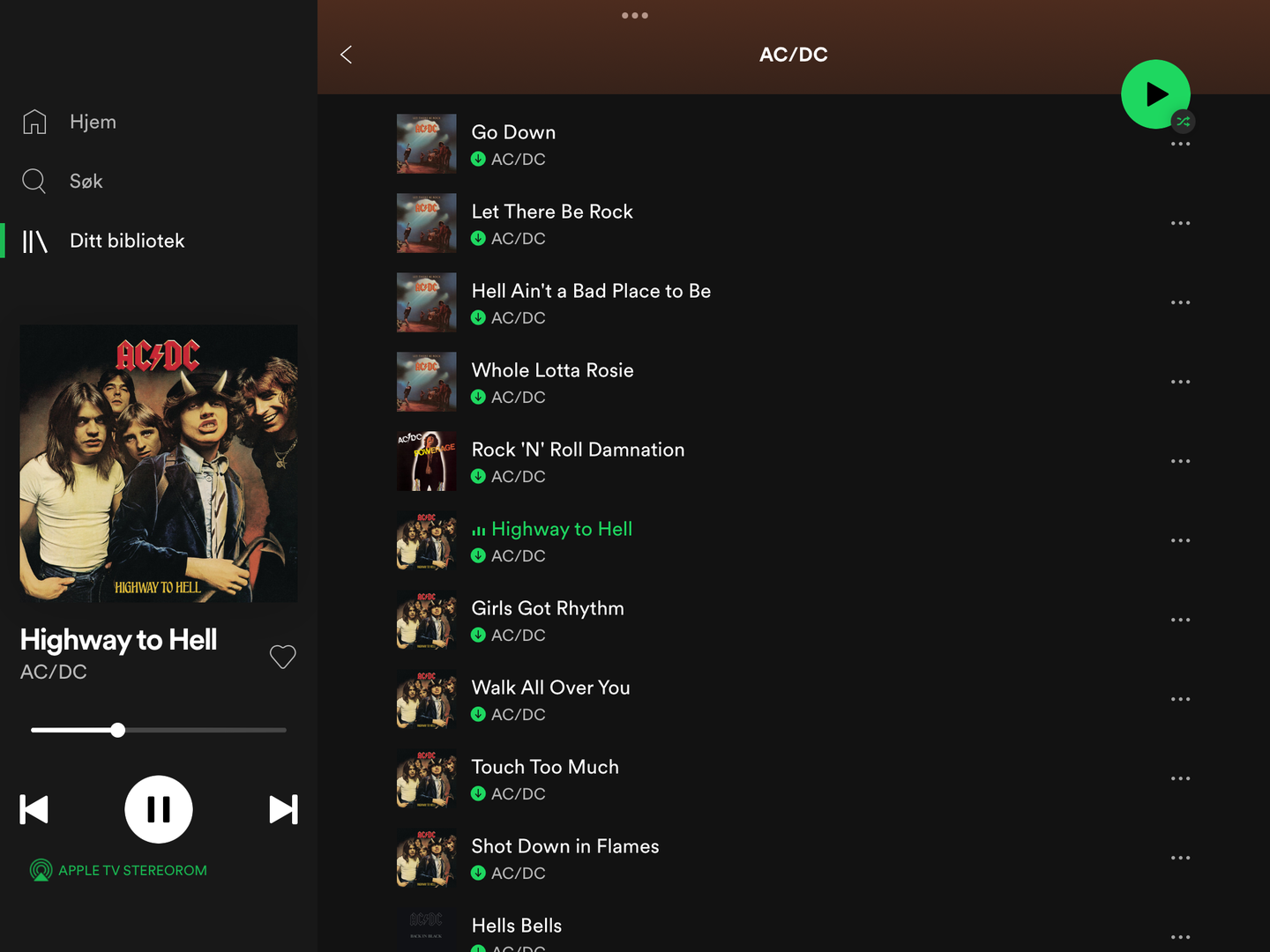Open more options for Rock 'N' Roll Damnation
The image size is (1270, 952).
tap(1180, 461)
